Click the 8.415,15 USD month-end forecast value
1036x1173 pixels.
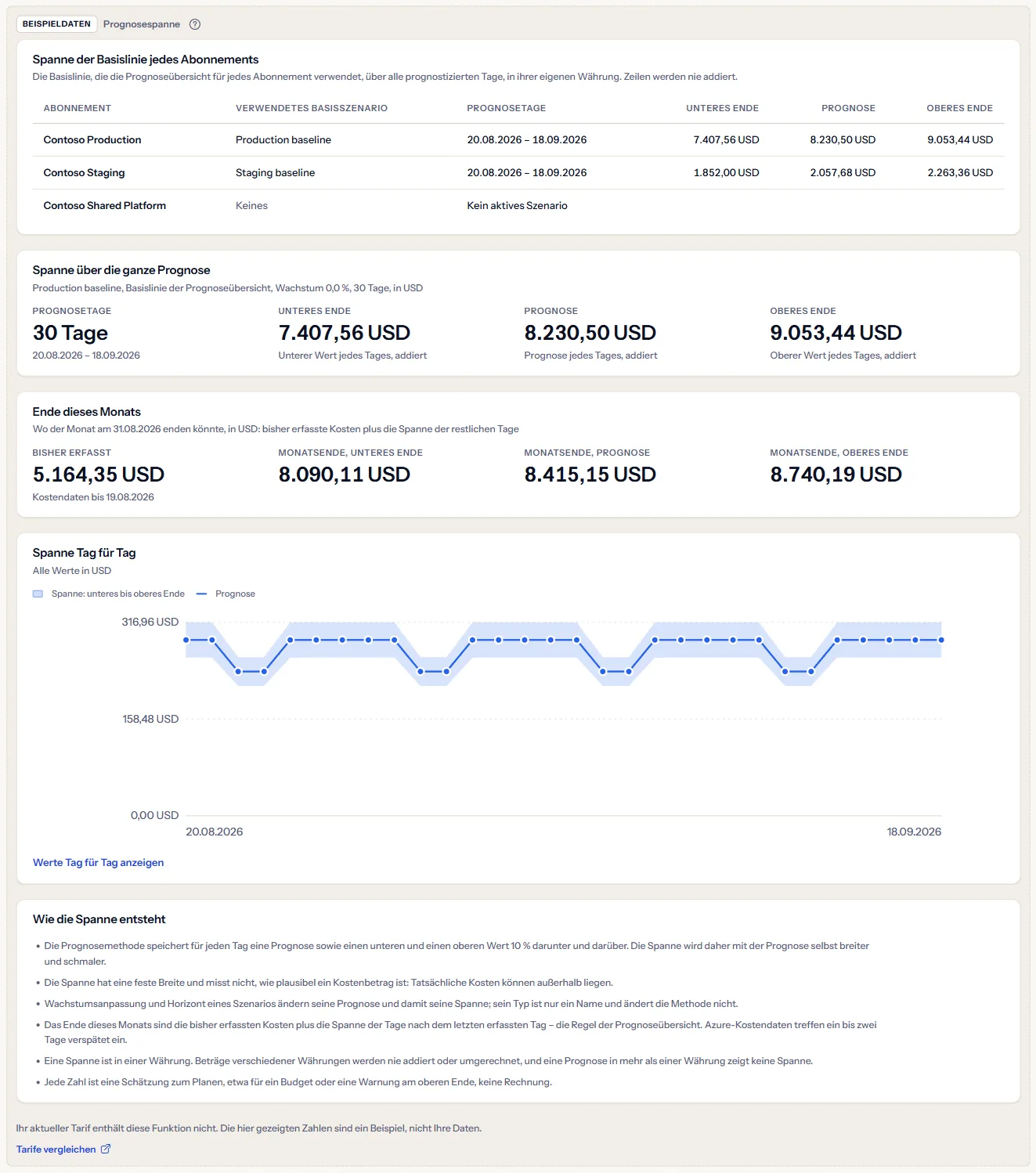click(x=590, y=475)
